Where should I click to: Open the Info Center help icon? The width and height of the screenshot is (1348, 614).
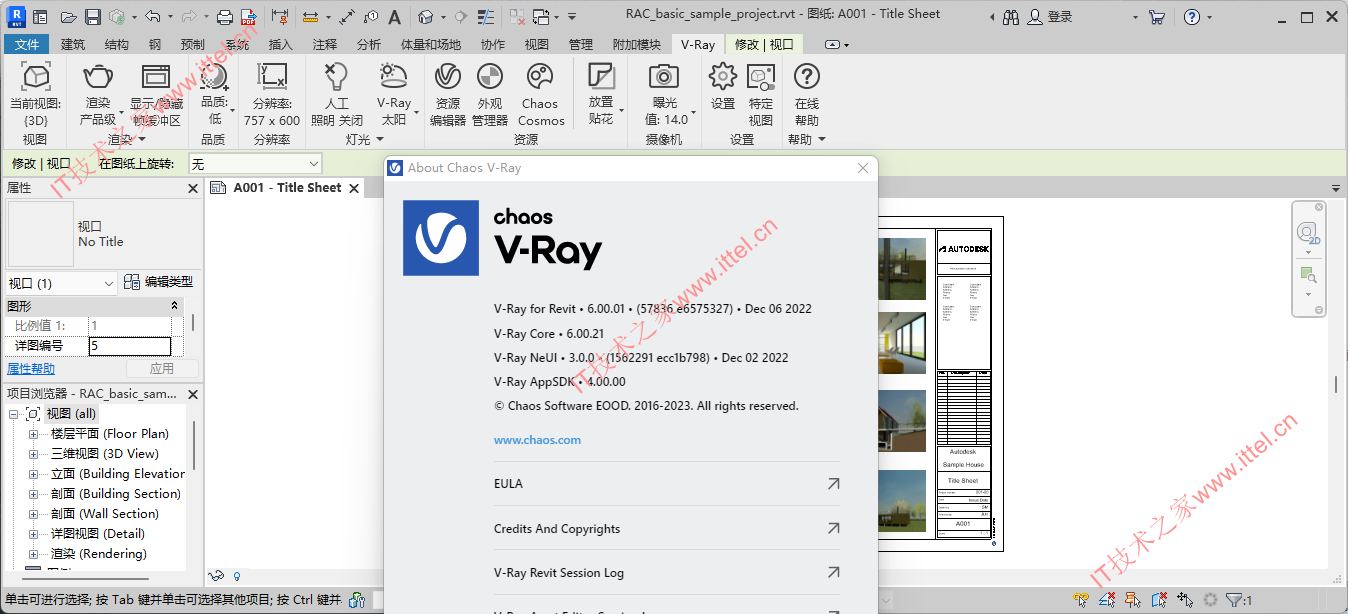[x=1191, y=17]
